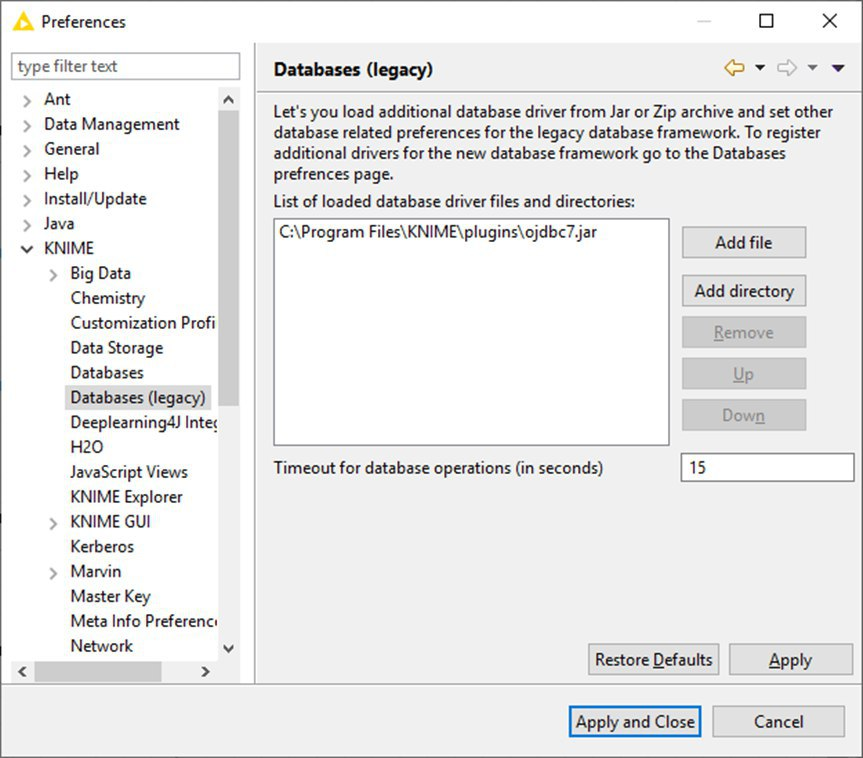Click the Add file button
This screenshot has width=863, height=758.
coord(744,242)
